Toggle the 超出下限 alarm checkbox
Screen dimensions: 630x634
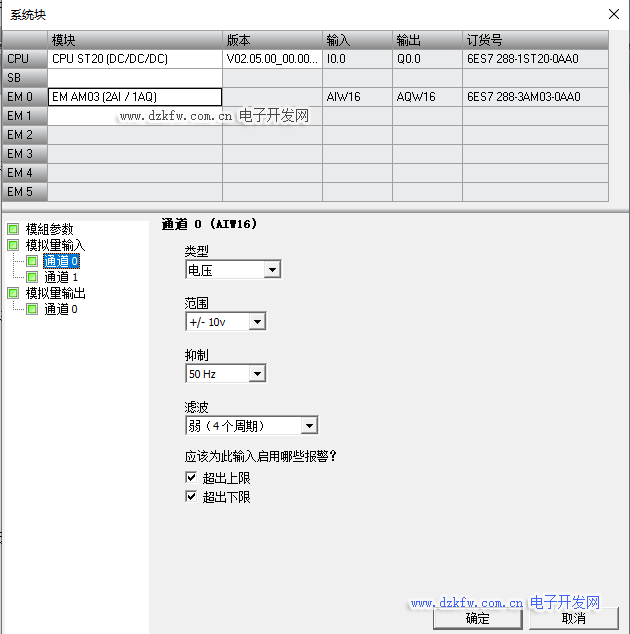tap(192, 497)
